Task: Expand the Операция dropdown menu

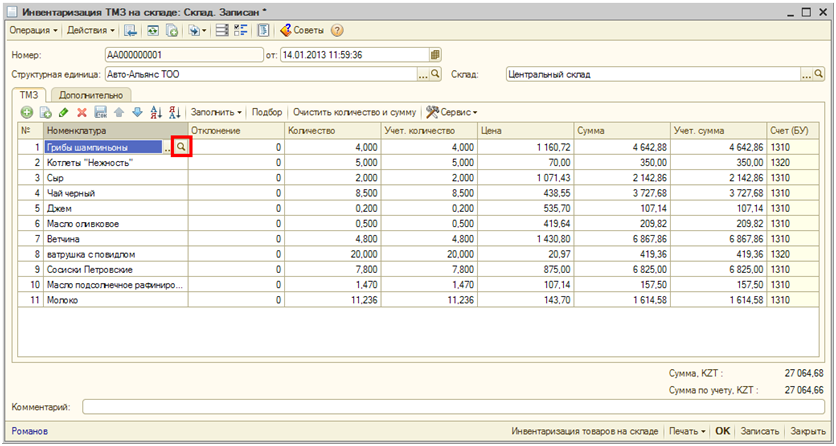Action: coord(32,31)
